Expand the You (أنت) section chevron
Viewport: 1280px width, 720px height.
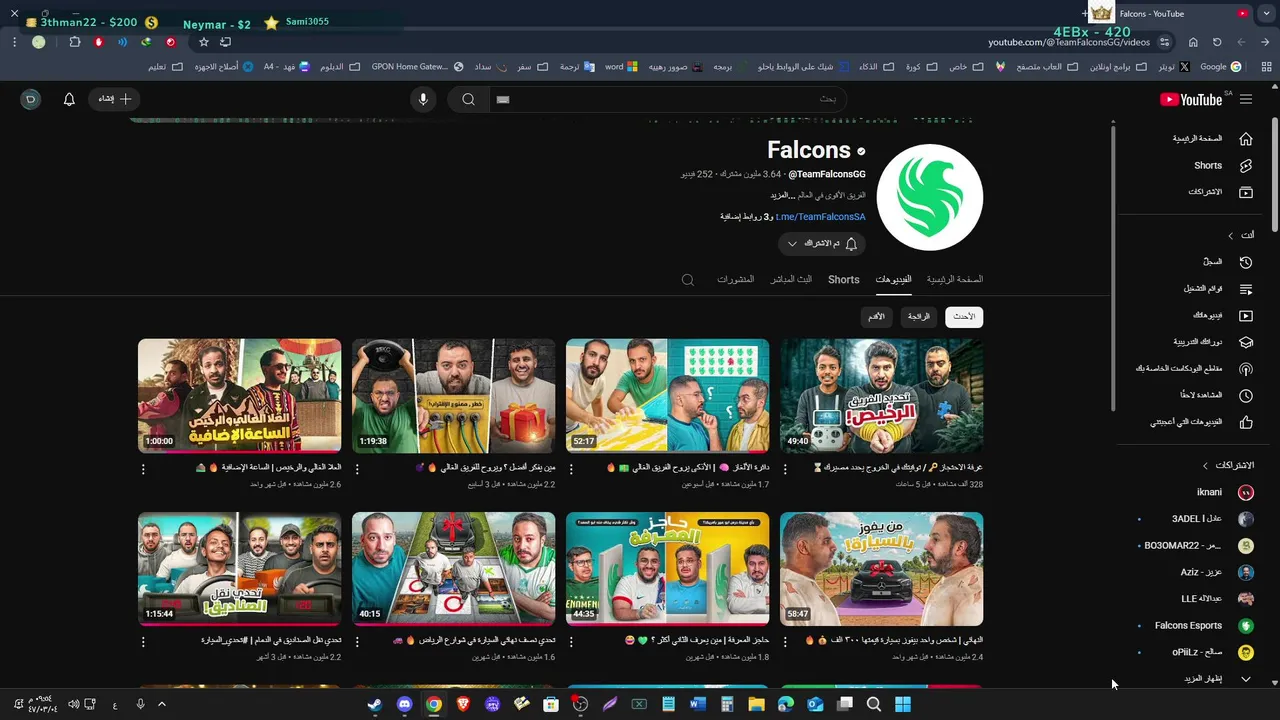point(1231,235)
